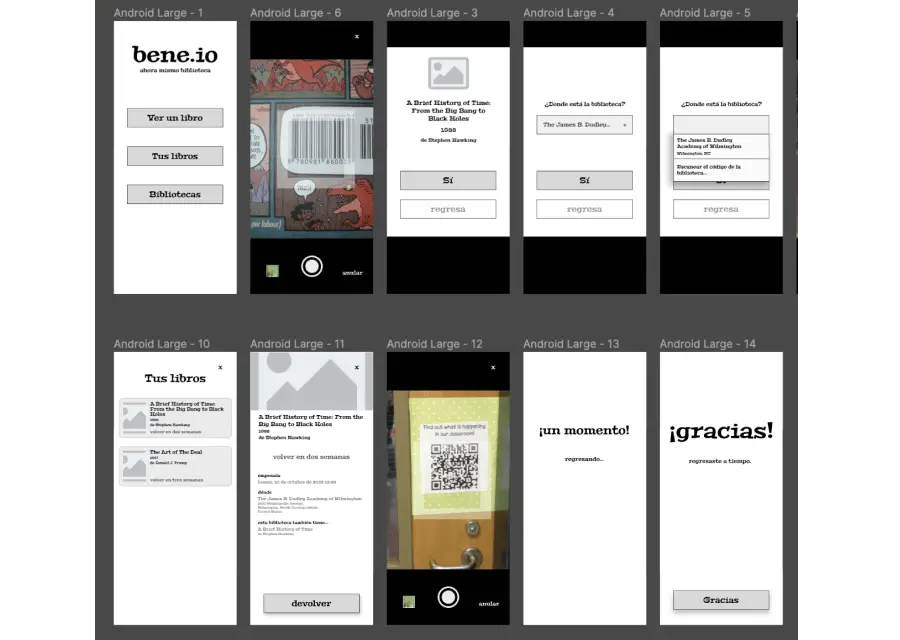Click 'anular' in QR scanner screen
Viewport: 900px width, 640px height.
(x=489, y=604)
